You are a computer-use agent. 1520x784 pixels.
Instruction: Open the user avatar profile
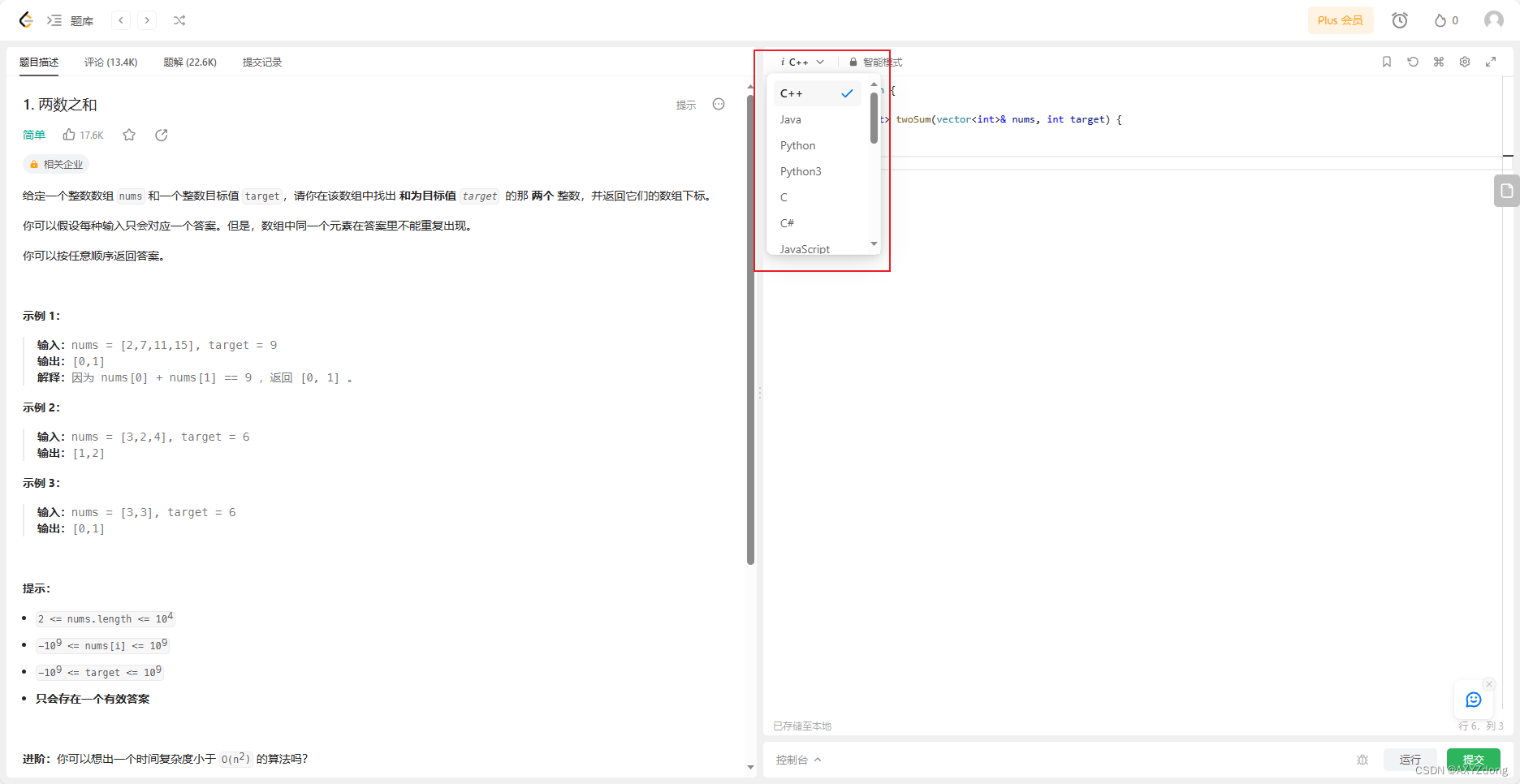1494,20
